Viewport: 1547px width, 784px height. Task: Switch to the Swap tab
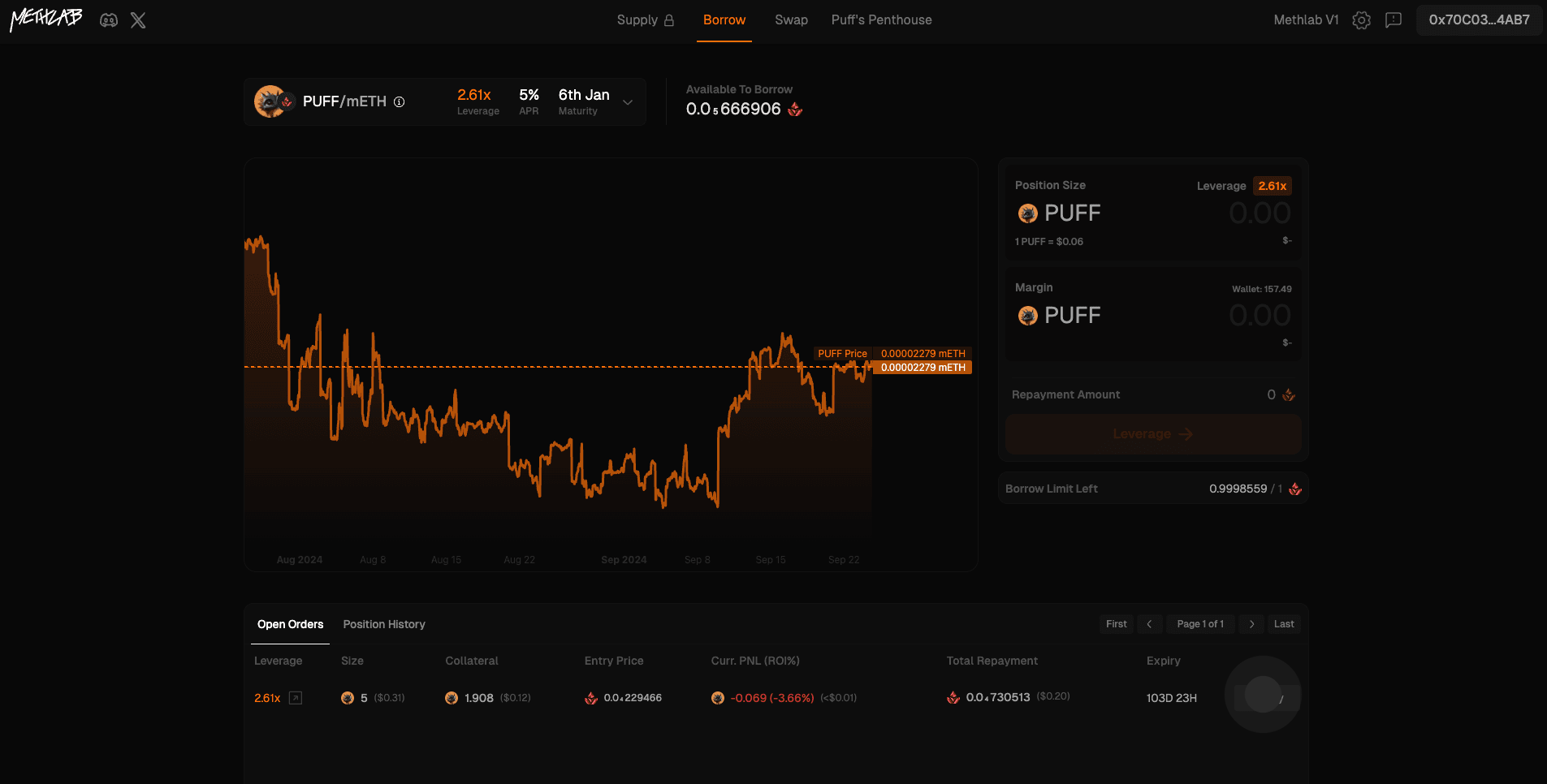click(791, 20)
